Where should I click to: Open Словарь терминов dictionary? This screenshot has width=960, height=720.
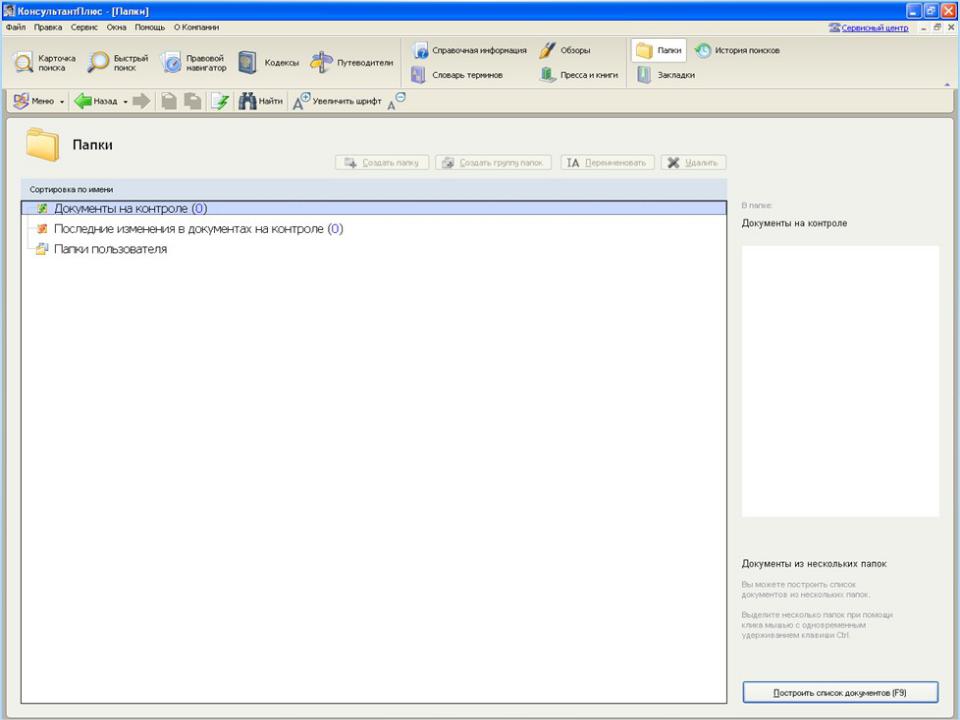[x=457, y=75]
